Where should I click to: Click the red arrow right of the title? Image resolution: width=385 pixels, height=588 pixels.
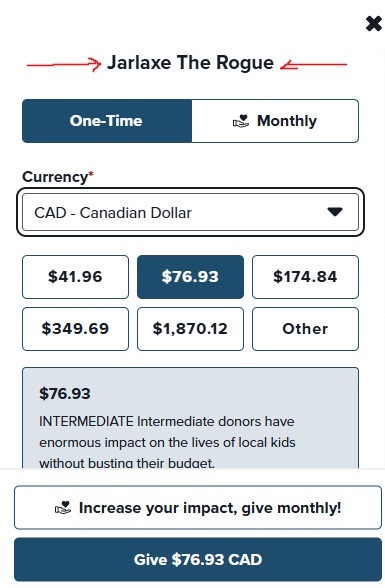tap(313, 64)
